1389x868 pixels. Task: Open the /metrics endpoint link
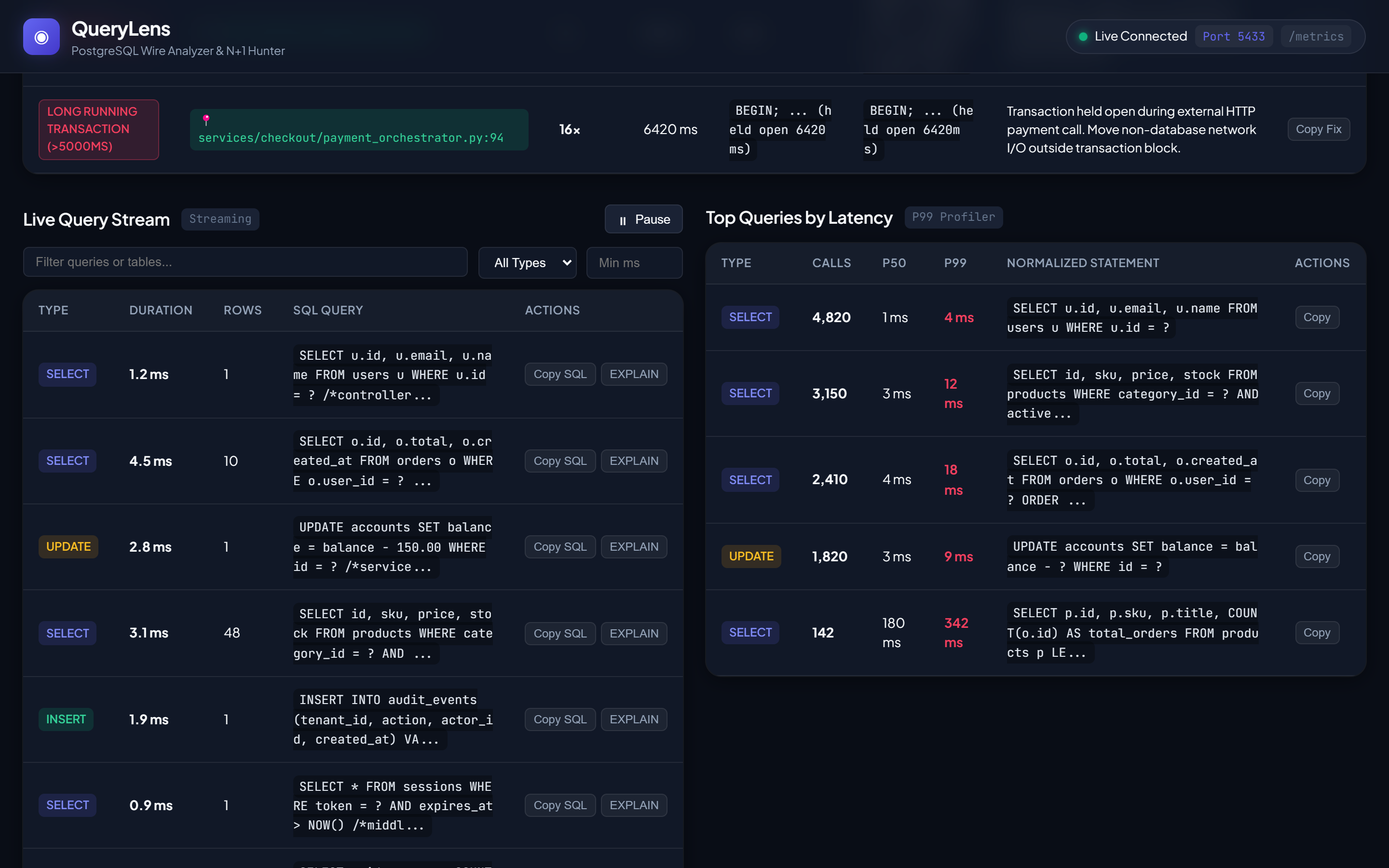pyautogui.click(x=1316, y=37)
